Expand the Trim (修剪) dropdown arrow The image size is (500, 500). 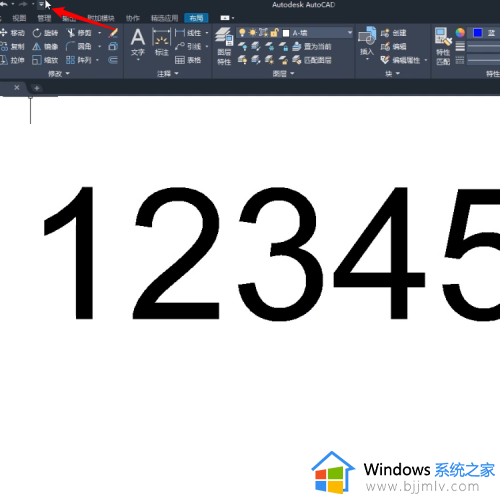point(99,33)
